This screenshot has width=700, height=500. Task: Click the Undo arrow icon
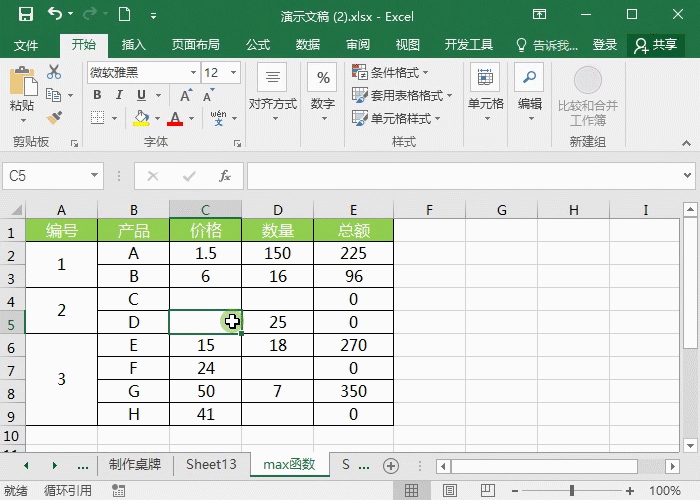pyautogui.click(x=54, y=15)
